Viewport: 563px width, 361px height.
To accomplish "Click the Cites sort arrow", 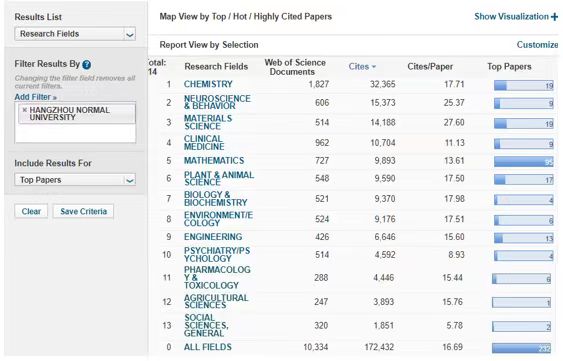I will pyautogui.click(x=374, y=67).
